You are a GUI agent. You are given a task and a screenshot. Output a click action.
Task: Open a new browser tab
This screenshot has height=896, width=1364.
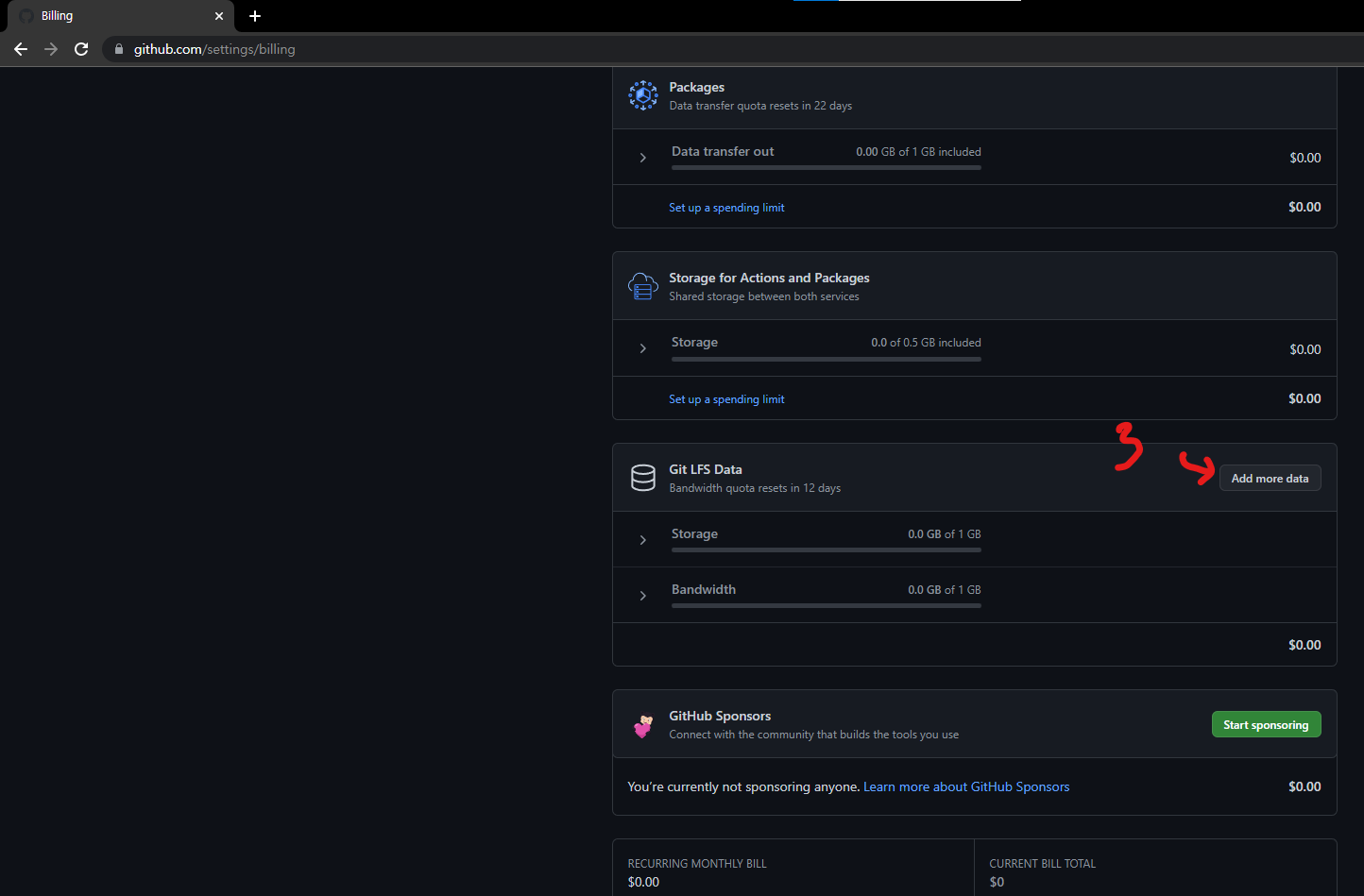tap(255, 16)
